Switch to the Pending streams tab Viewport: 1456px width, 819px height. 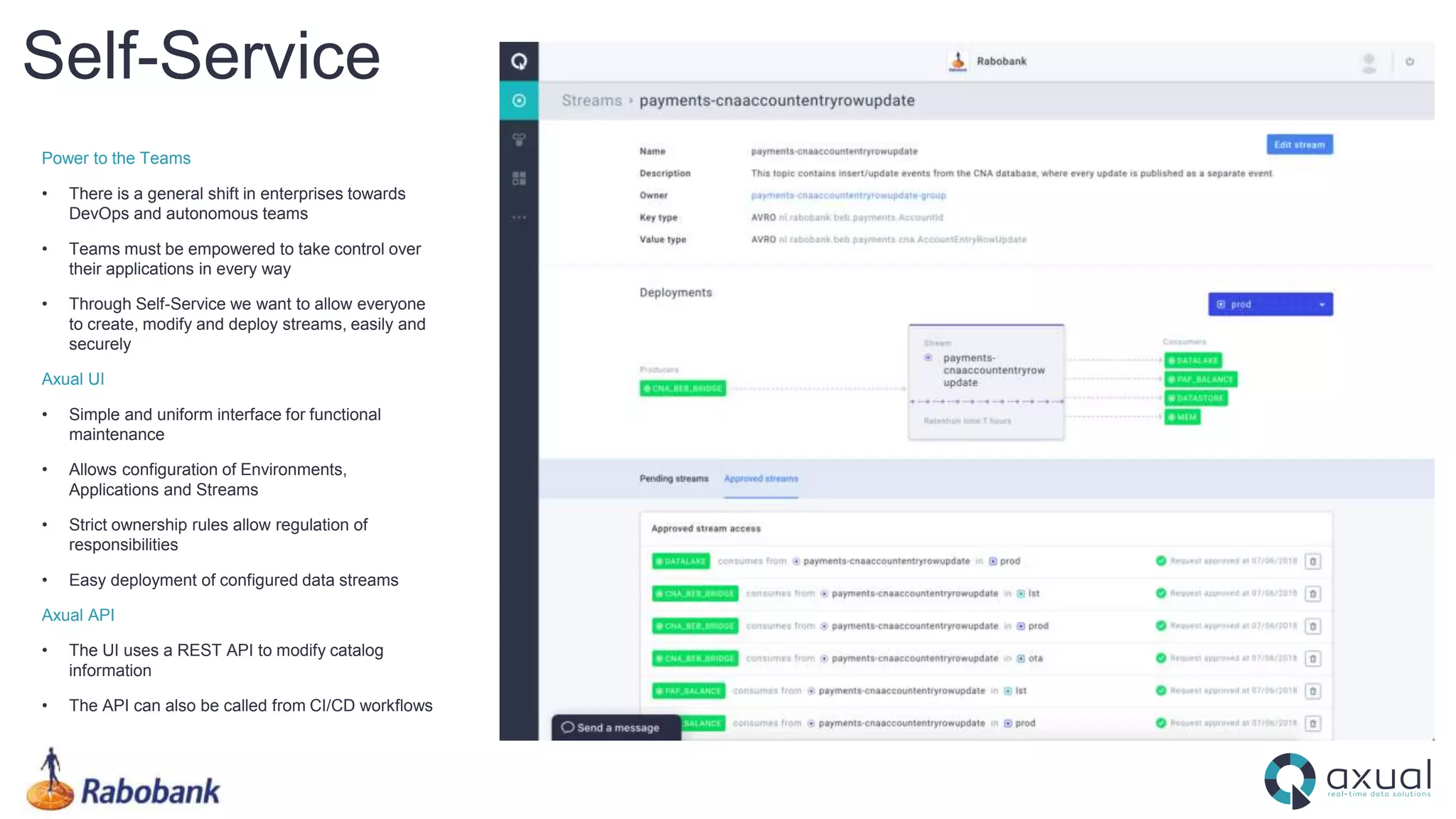(x=673, y=478)
